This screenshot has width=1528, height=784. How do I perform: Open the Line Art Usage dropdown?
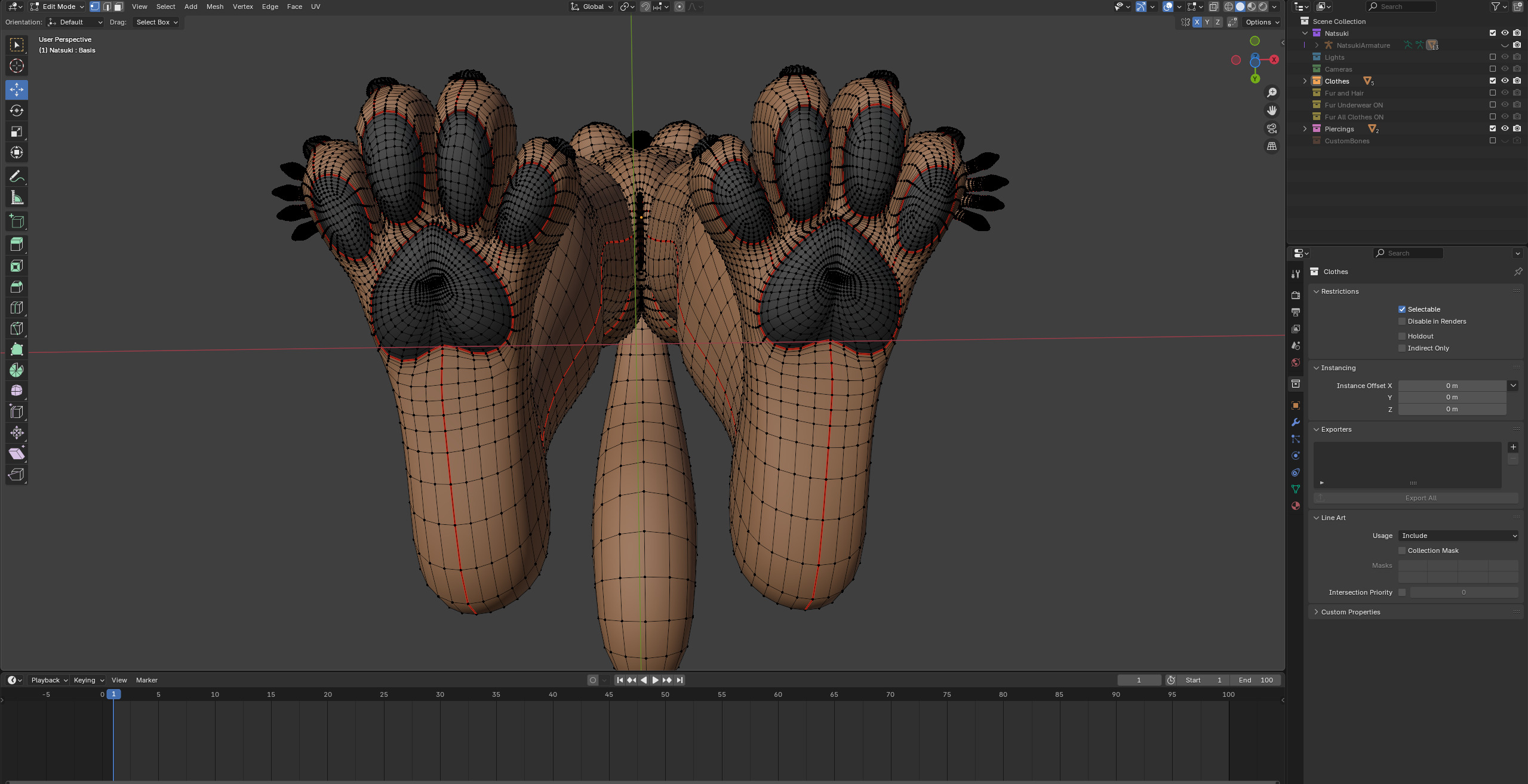click(1458, 536)
